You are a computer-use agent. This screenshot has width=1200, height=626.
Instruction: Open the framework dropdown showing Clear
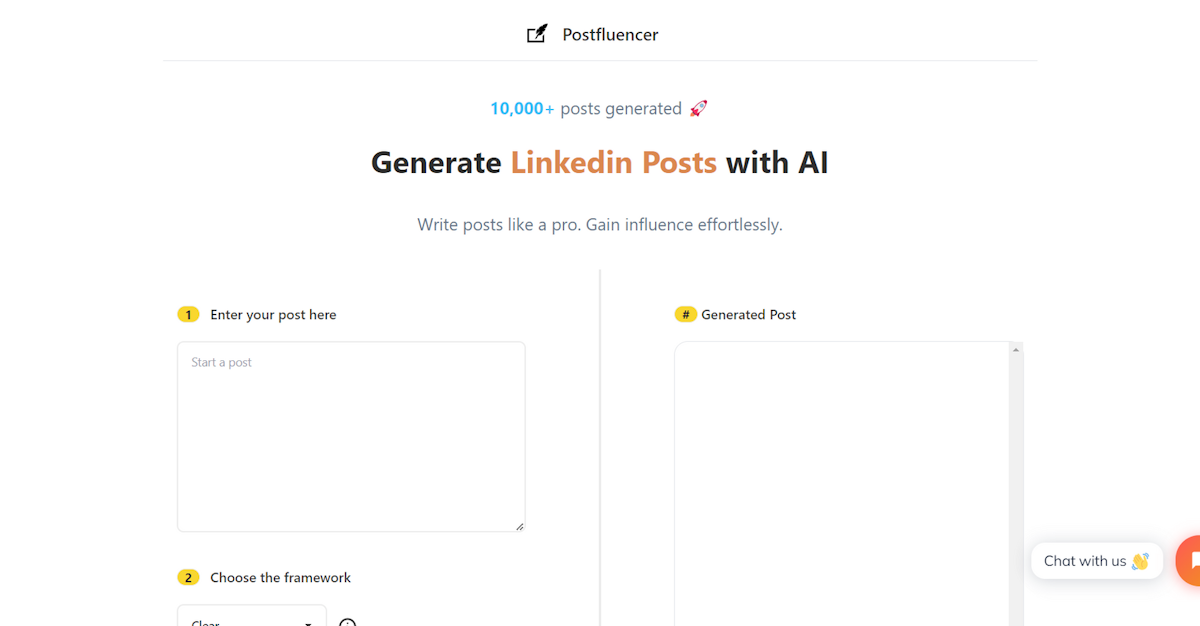tap(252, 616)
